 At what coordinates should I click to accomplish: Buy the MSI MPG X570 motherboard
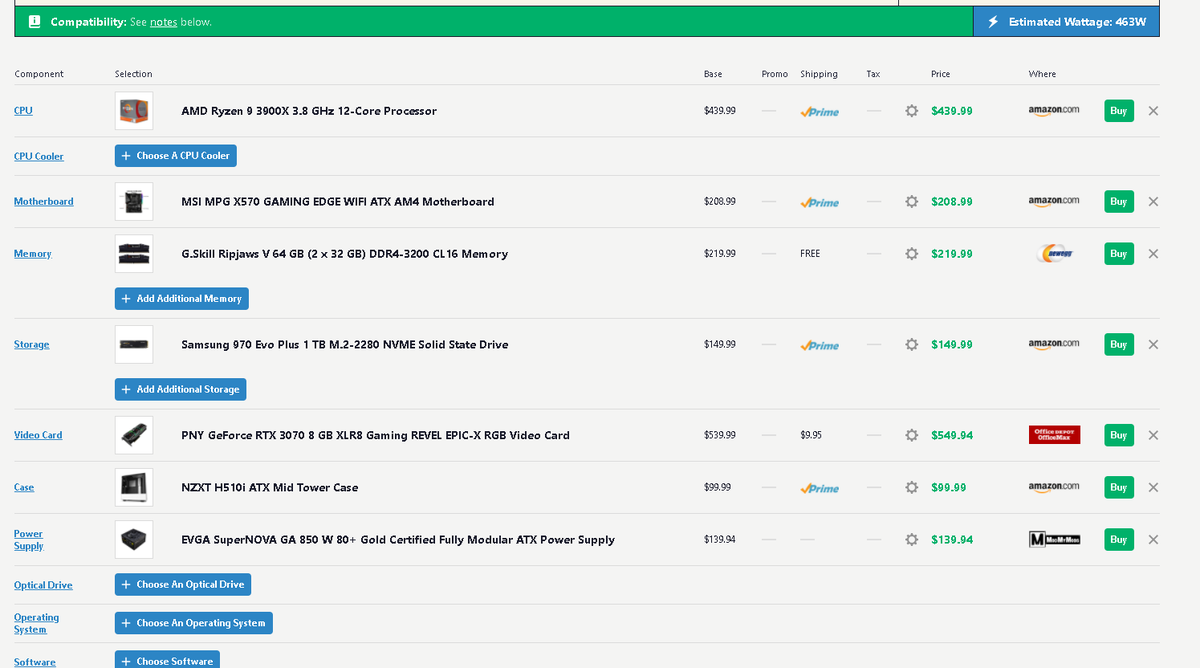[1119, 201]
